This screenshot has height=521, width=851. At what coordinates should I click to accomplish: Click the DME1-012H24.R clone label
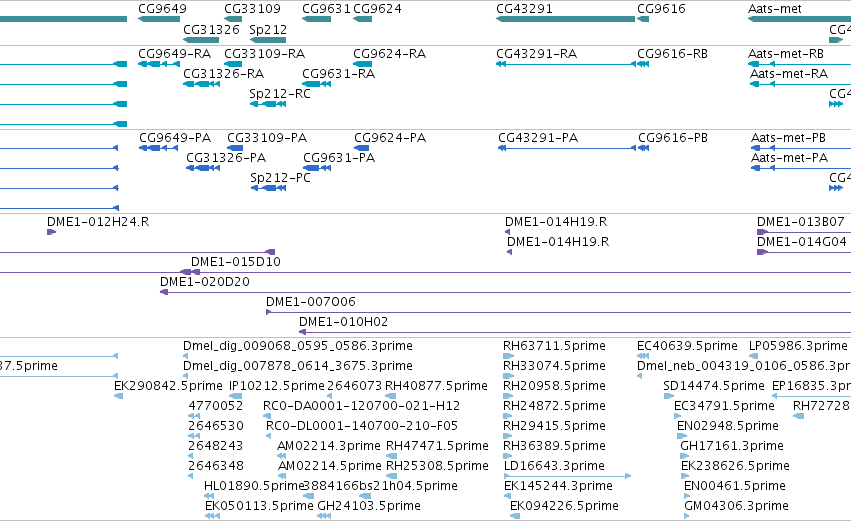pos(98,222)
